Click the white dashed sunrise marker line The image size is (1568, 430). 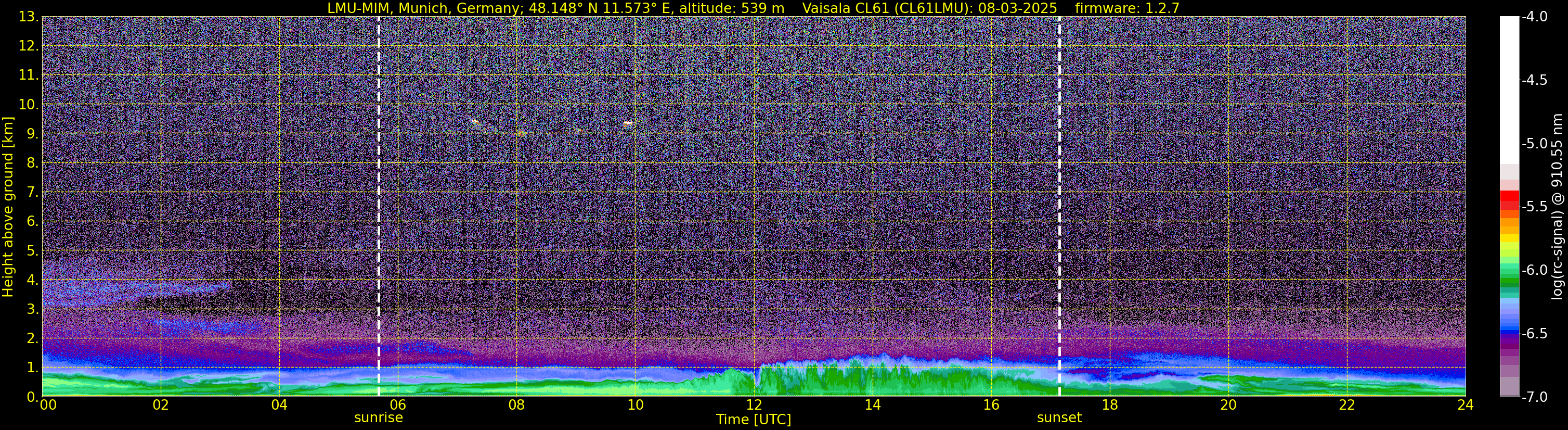tap(379, 207)
